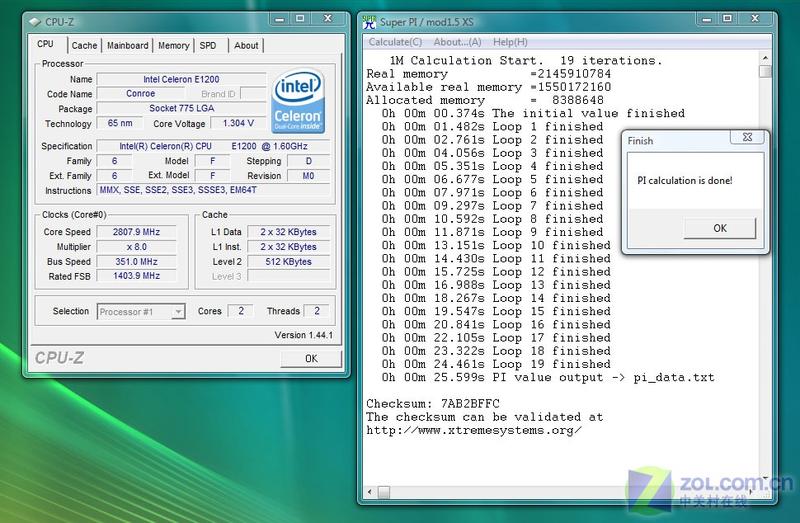The height and width of the screenshot is (523, 800).
Task: Click OK in the Finish dialog
Action: coord(720,228)
